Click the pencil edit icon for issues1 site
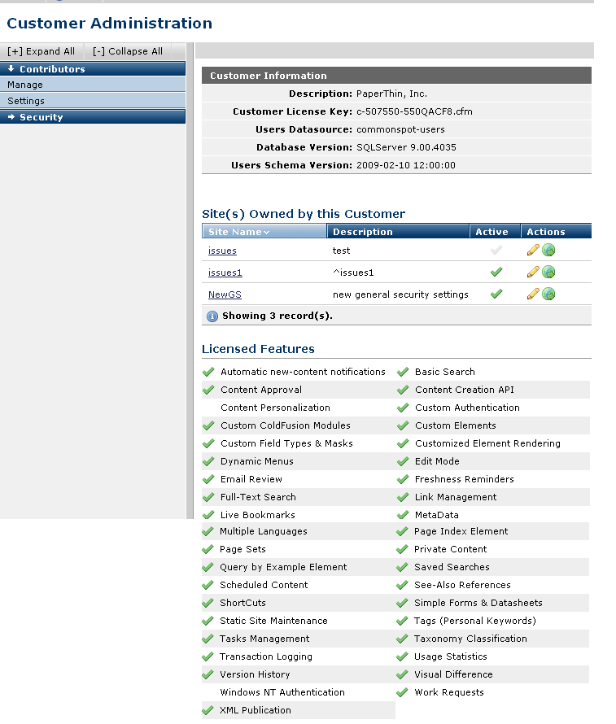The image size is (616, 724). coord(533,272)
